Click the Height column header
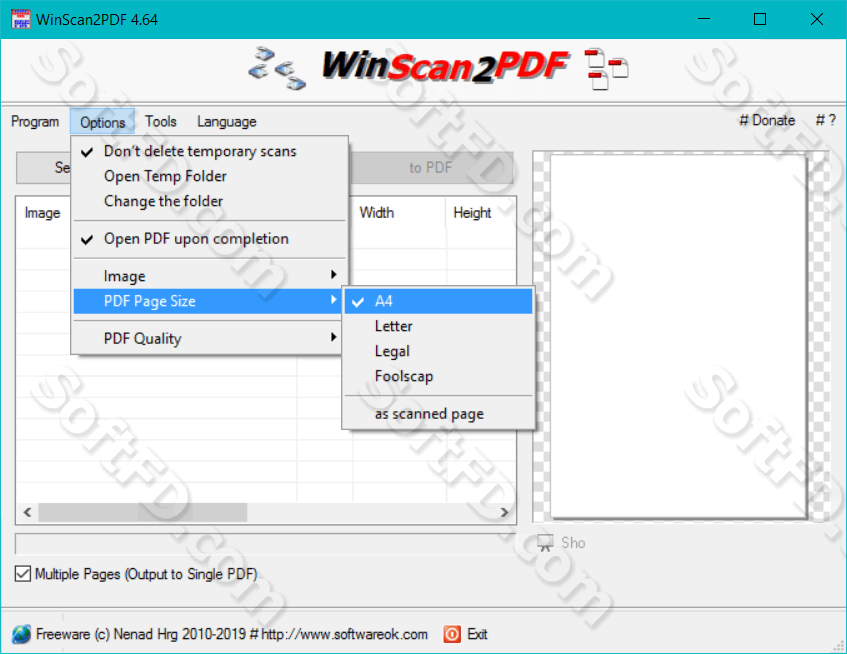 tap(480, 213)
